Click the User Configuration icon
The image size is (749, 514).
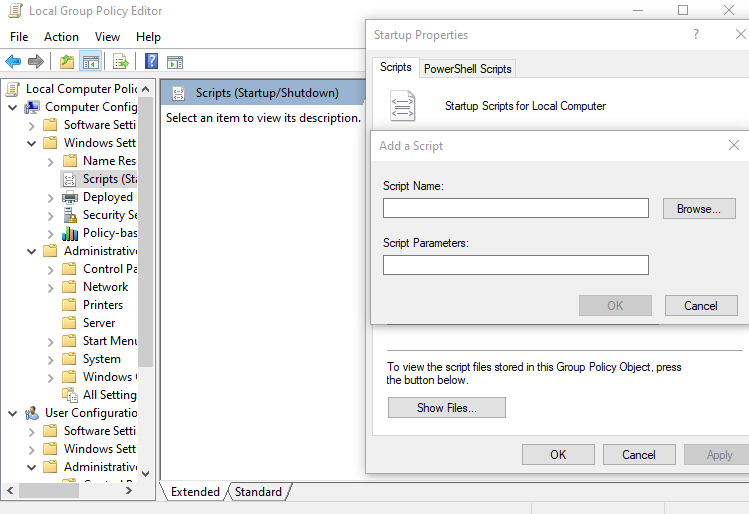32,413
